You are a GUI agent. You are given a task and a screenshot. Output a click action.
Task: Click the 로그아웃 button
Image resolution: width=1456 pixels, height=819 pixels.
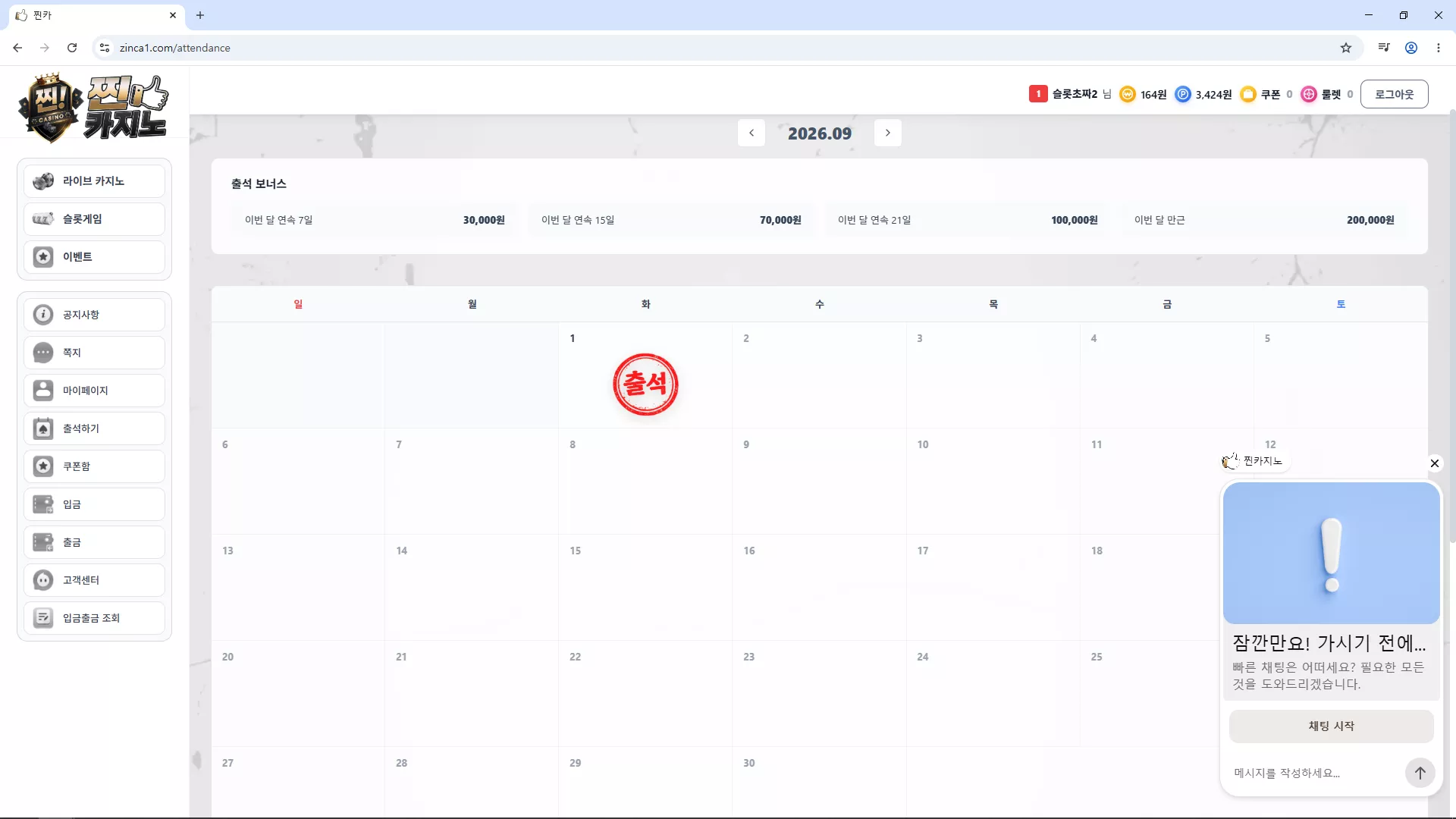pos(1394,94)
